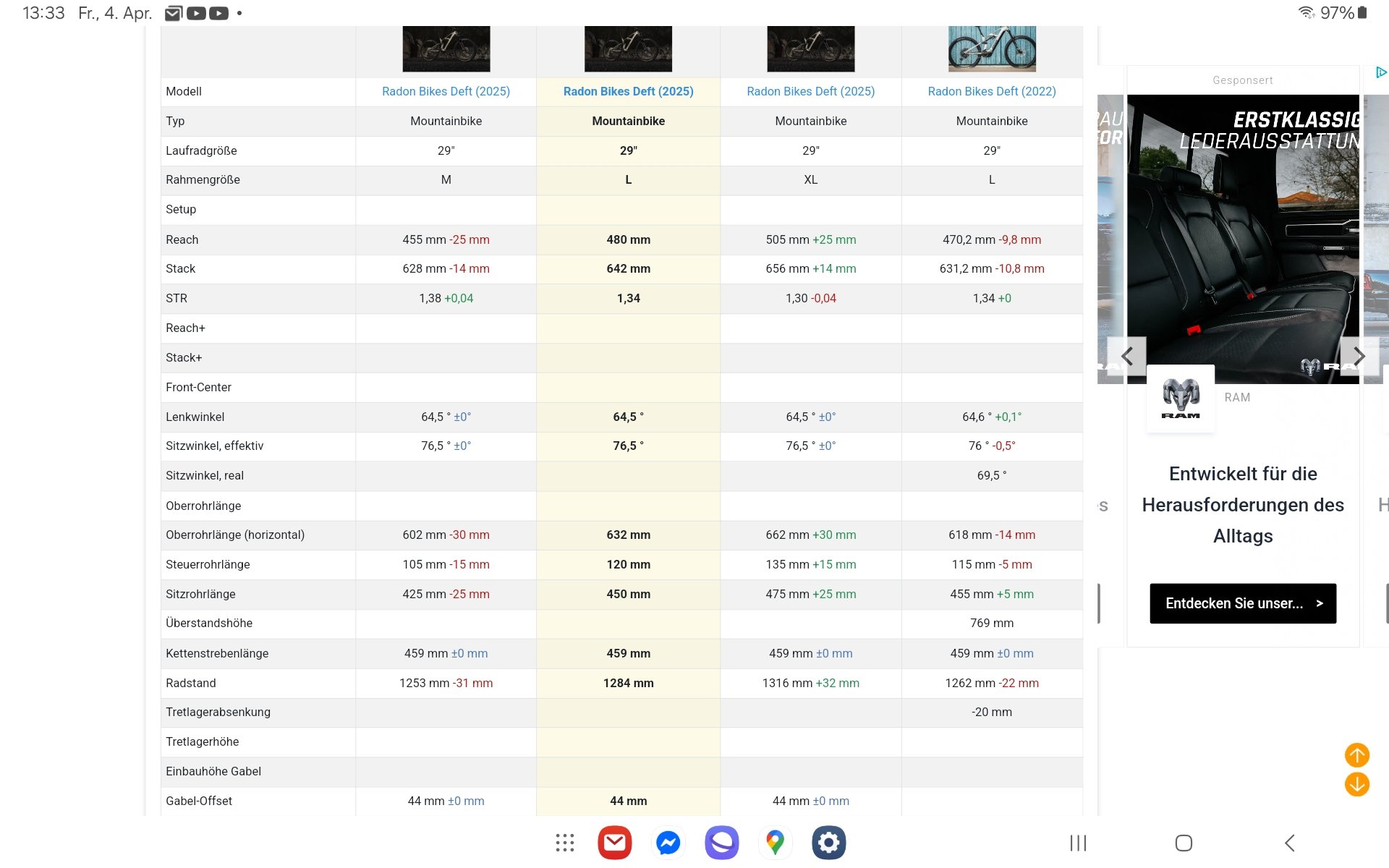
Task: Select the 'Sitzwinkel, effektiv' row label
Action: point(214,446)
